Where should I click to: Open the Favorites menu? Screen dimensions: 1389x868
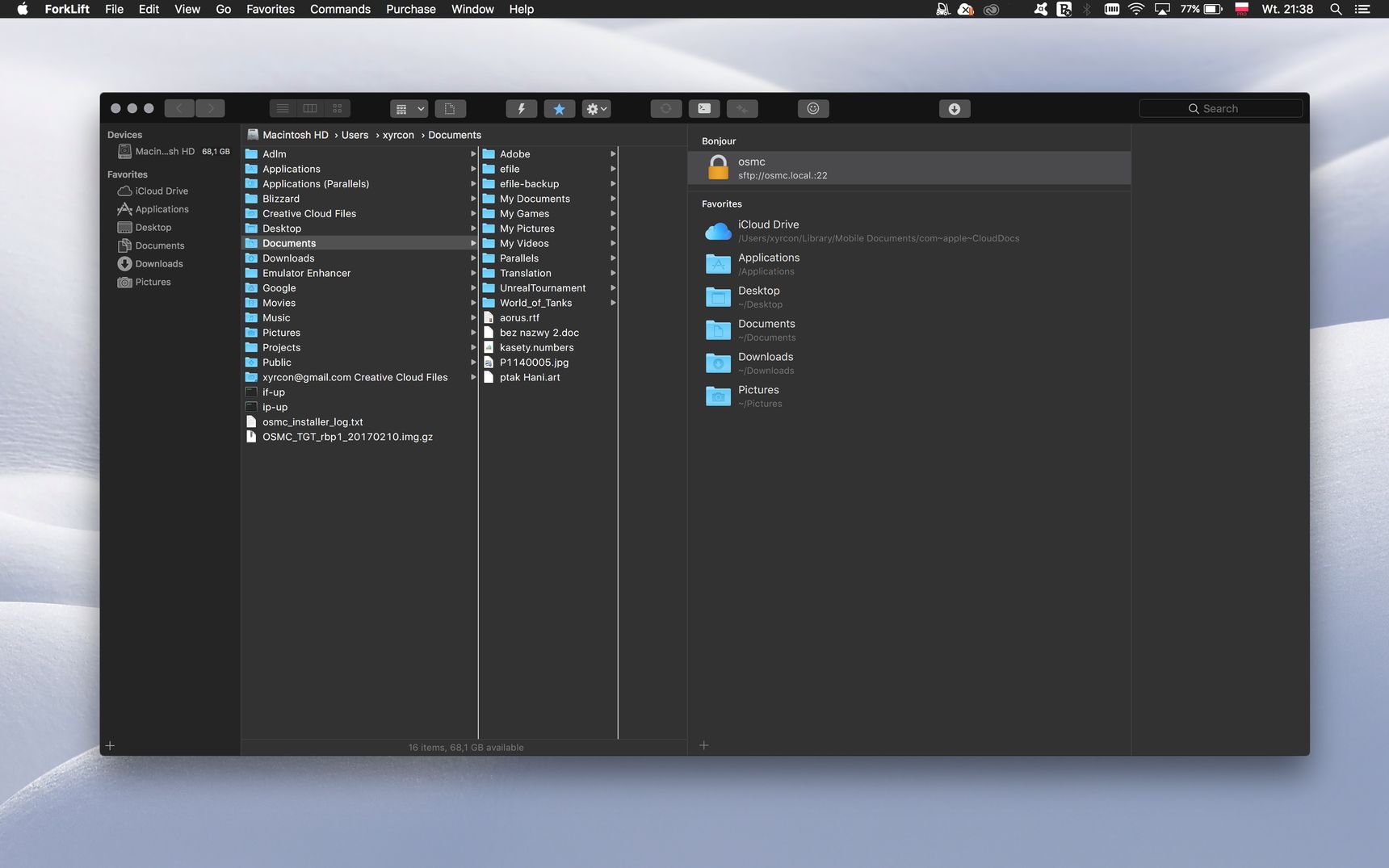coord(271,9)
